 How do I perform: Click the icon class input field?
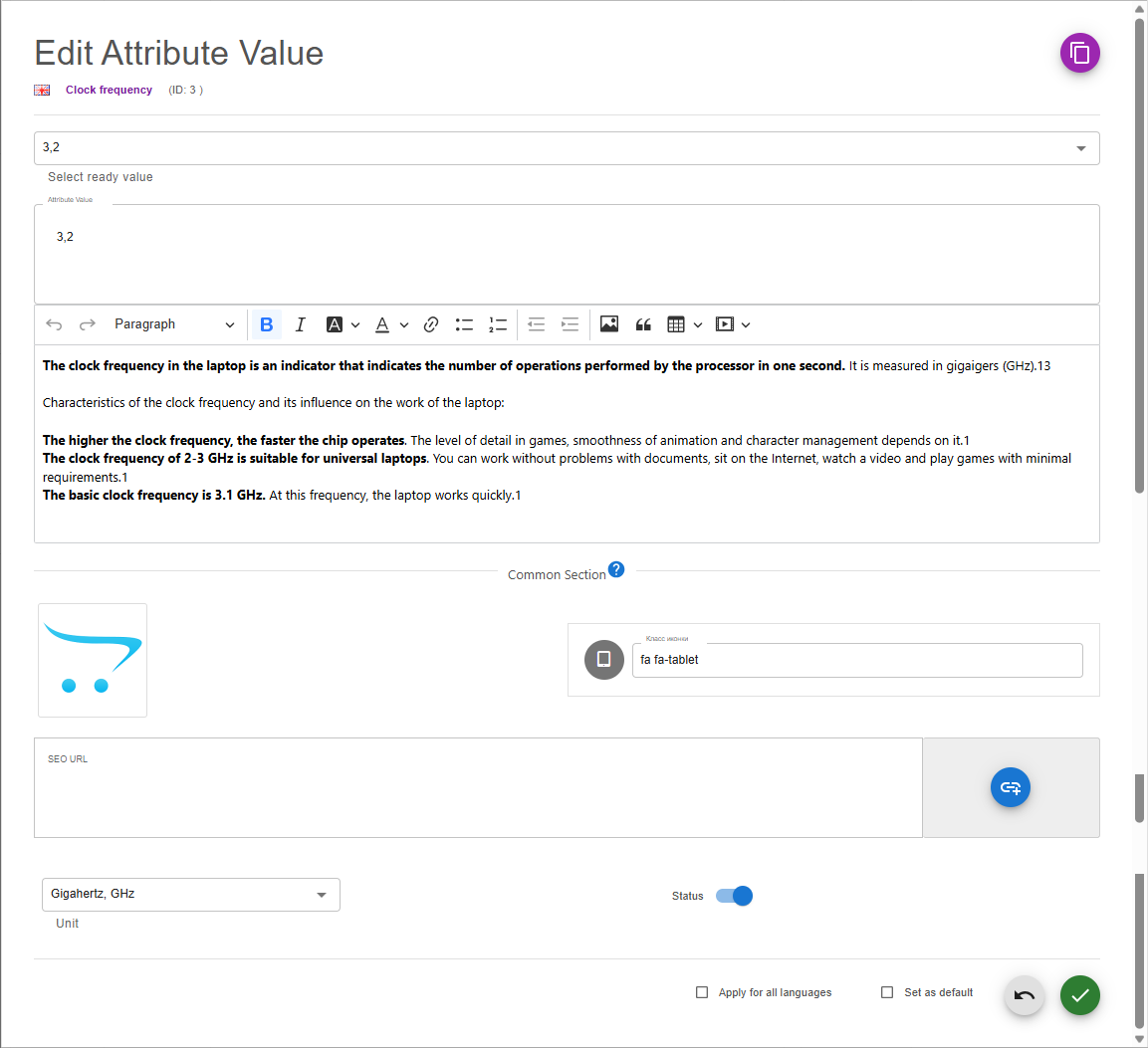point(856,660)
